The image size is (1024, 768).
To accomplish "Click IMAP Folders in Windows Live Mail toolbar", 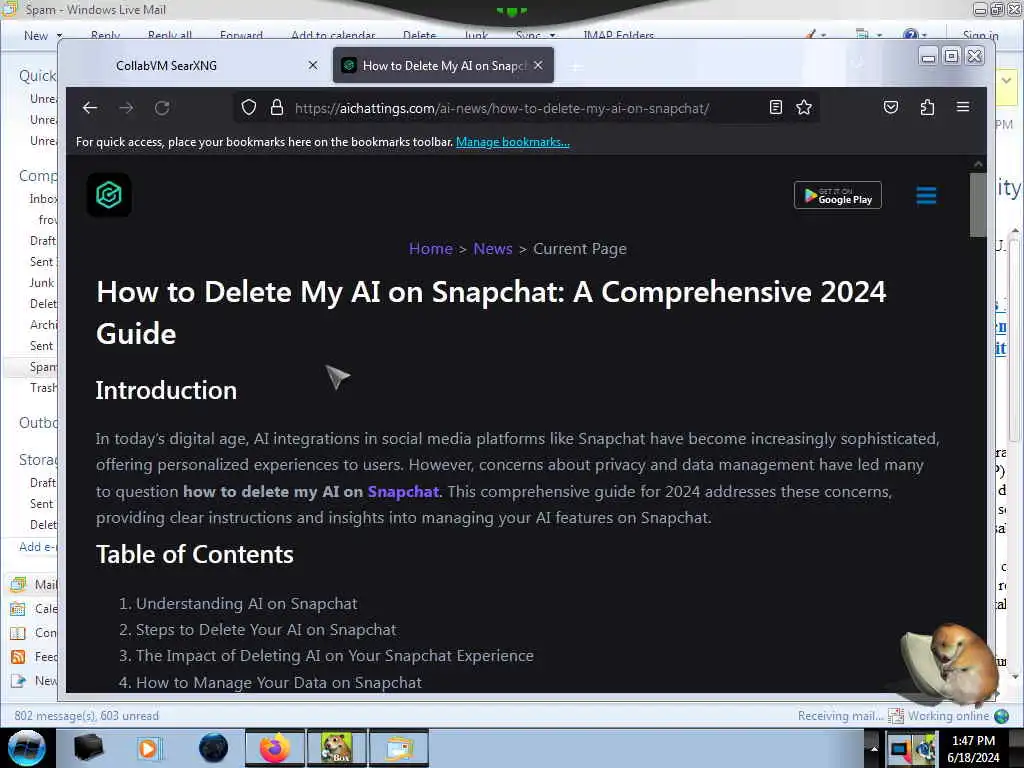I will click(x=618, y=35).
